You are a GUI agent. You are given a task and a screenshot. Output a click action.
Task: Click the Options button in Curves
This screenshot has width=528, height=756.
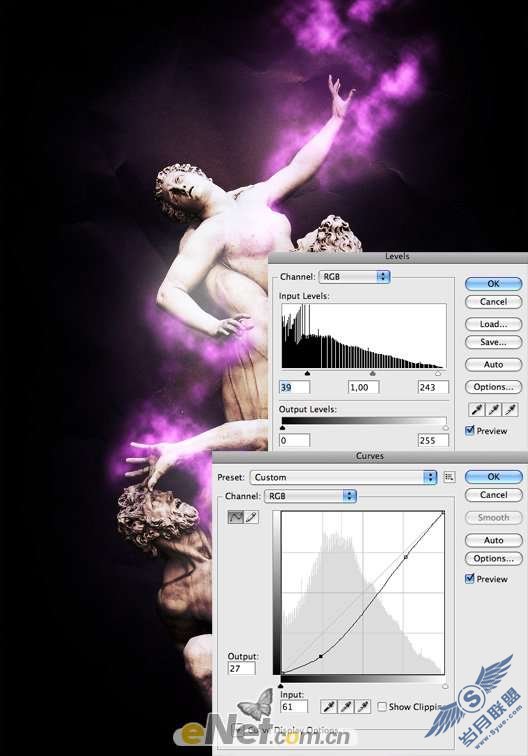493,558
